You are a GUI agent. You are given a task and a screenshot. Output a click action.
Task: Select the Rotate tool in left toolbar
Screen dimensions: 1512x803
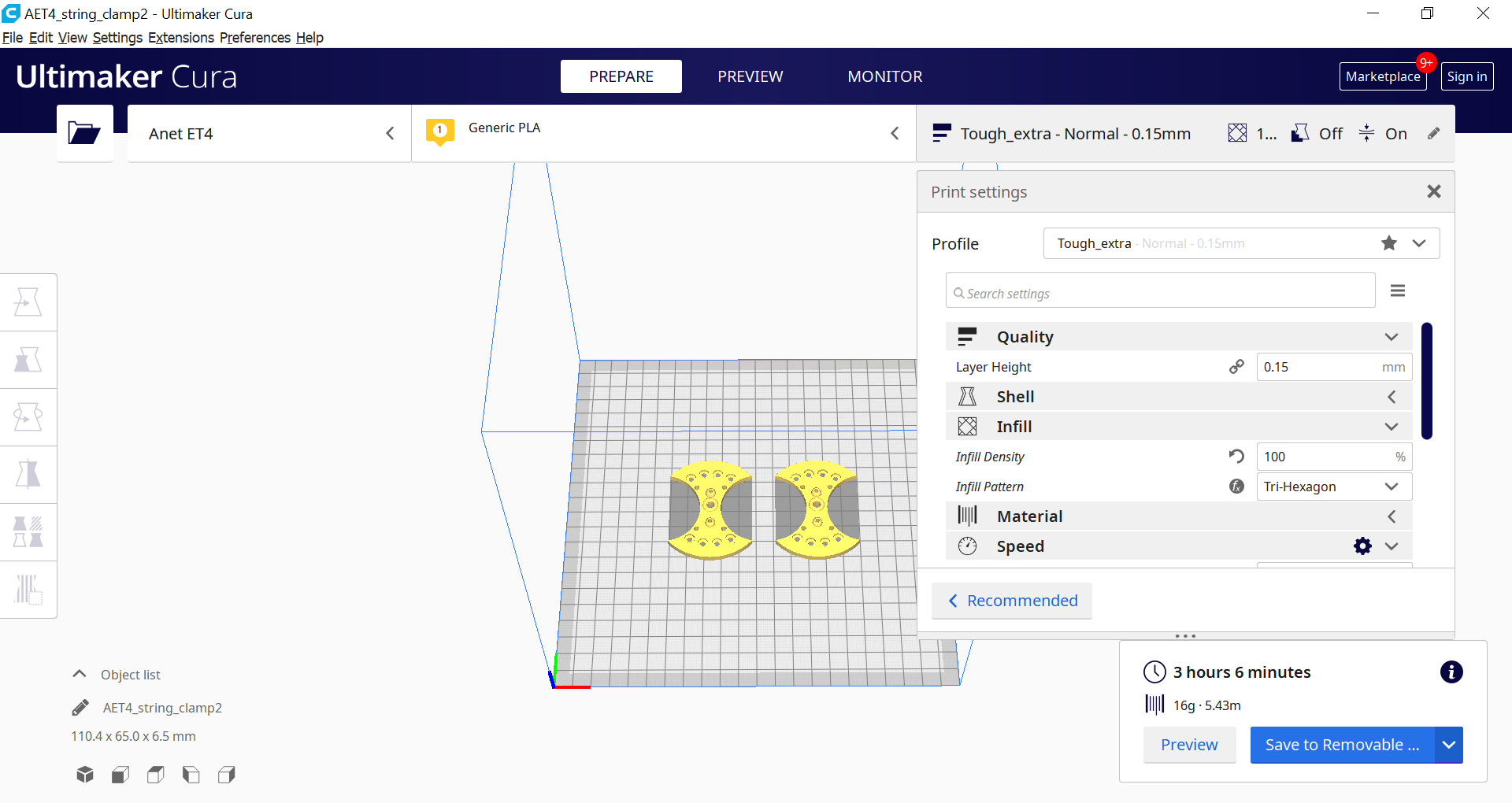(28, 417)
